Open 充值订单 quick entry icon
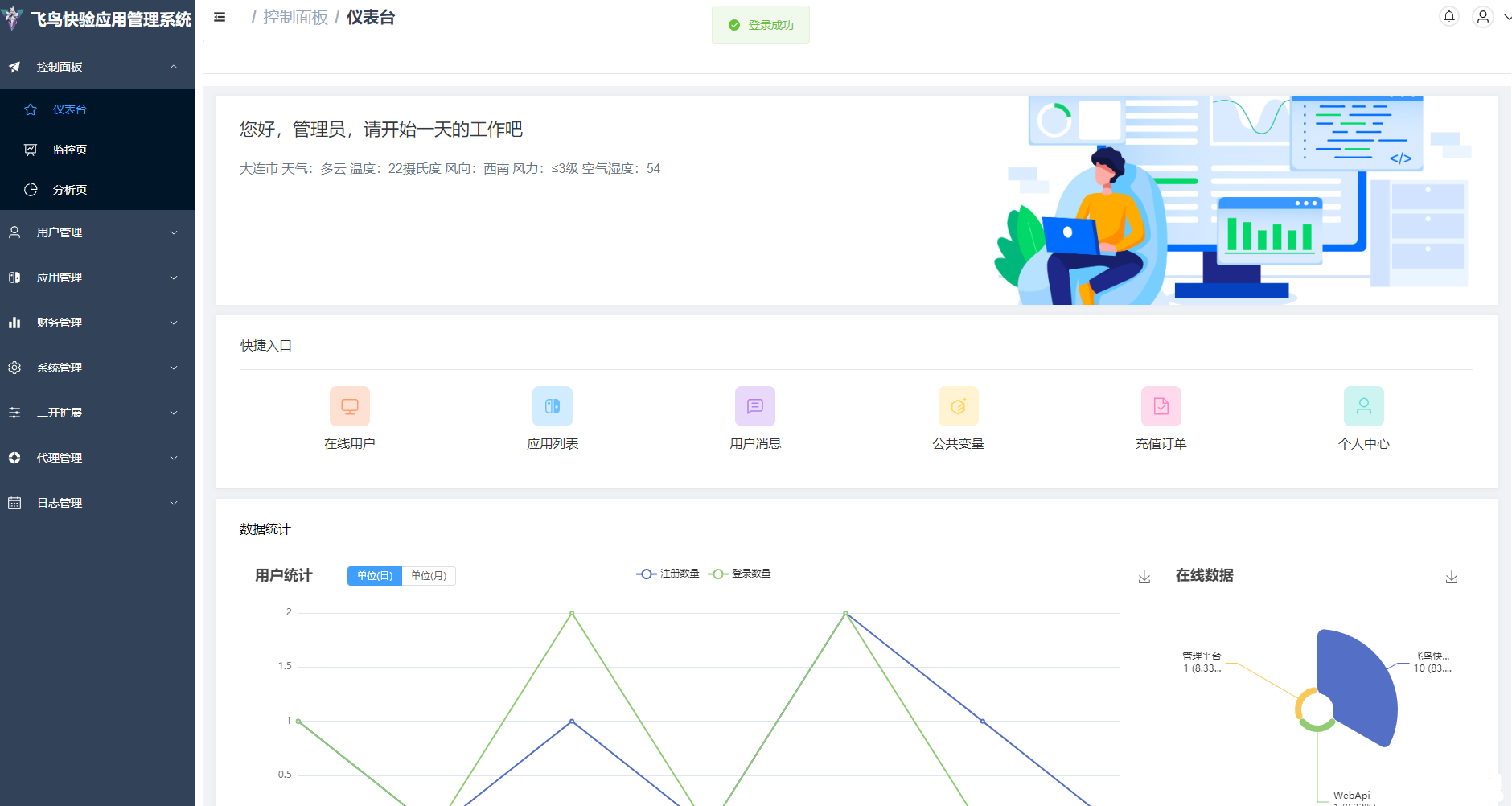The width and height of the screenshot is (1512, 806). coord(1161,406)
